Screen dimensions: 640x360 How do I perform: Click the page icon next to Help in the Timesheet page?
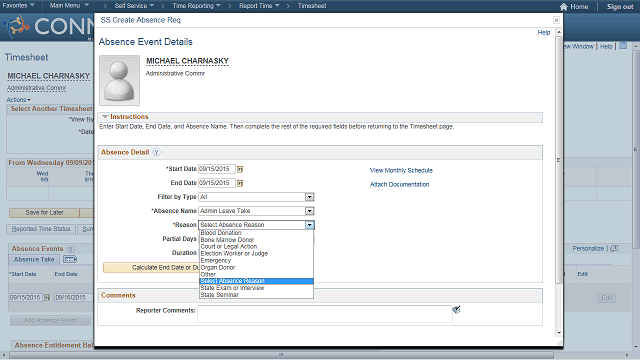(x=623, y=46)
